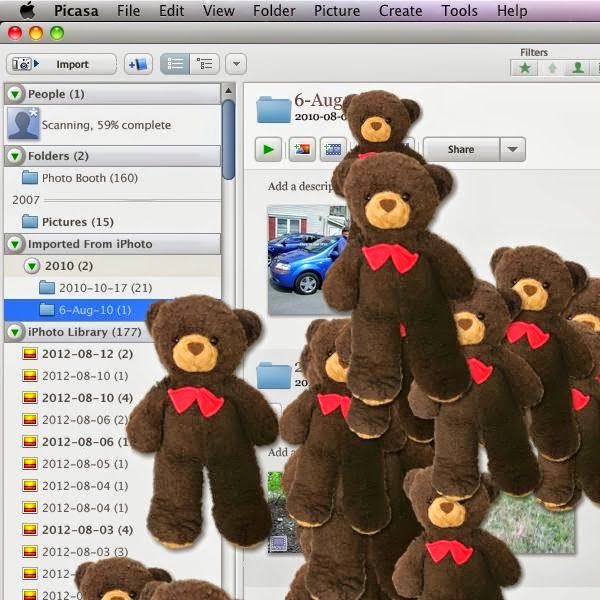This screenshot has width=600, height=600.
Task: Open the Help menu
Action: pos(512,11)
